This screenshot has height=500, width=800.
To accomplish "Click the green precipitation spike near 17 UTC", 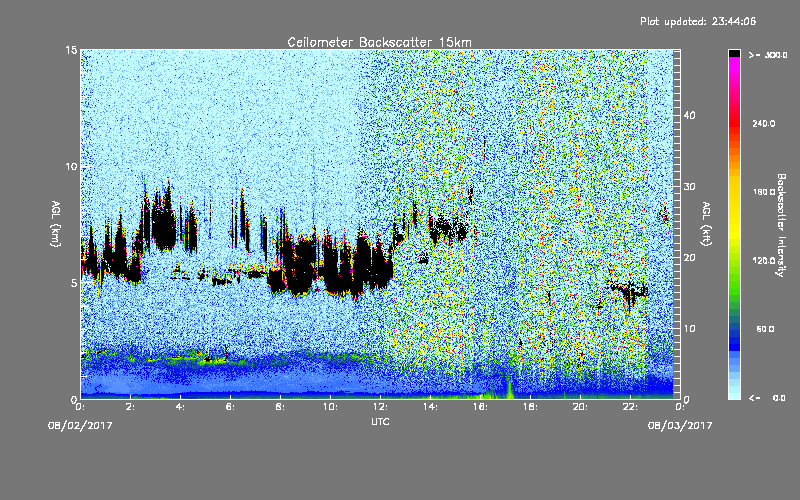I will click(x=508, y=388).
